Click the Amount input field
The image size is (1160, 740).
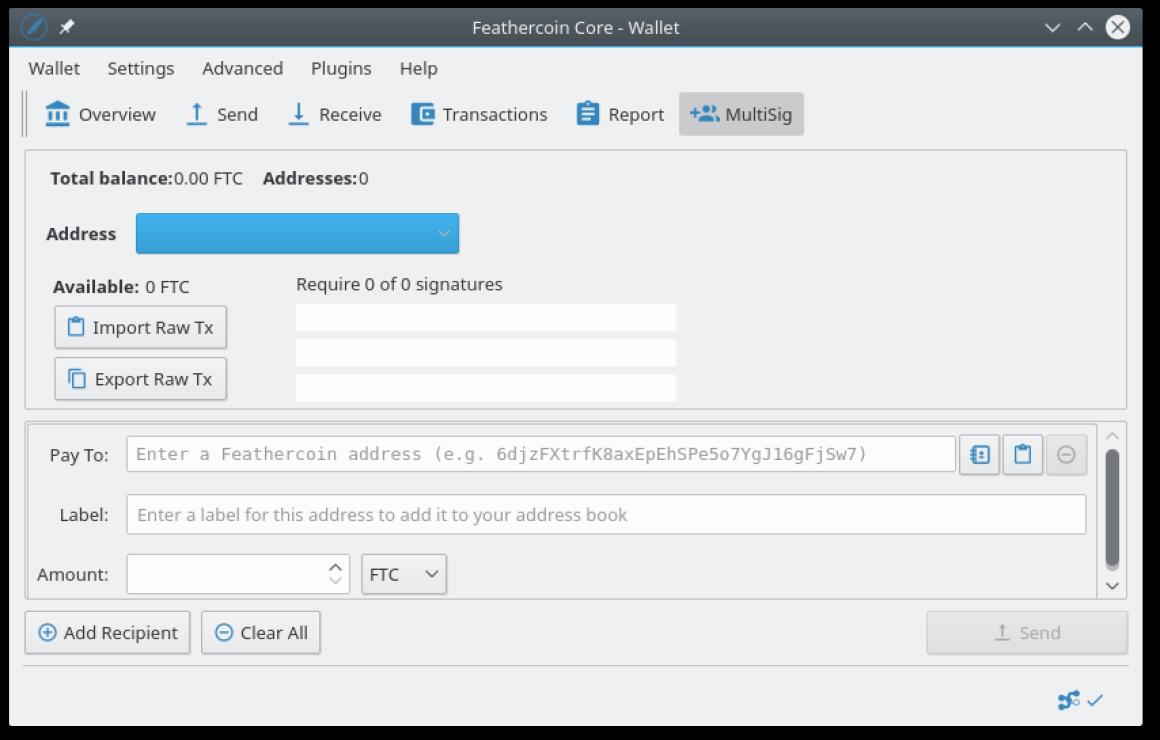click(x=225, y=574)
